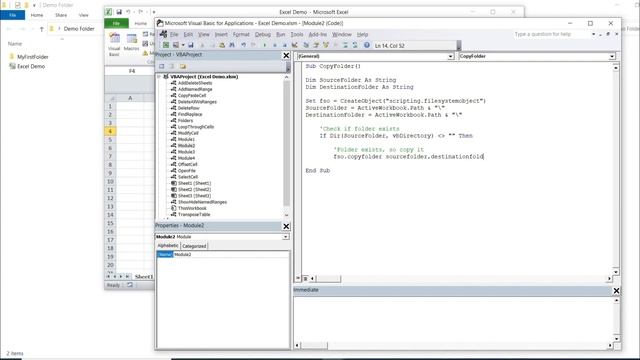The width and height of the screenshot is (640, 360).
Task: Select ThisWorkbook in the project tree
Action: (x=192, y=208)
